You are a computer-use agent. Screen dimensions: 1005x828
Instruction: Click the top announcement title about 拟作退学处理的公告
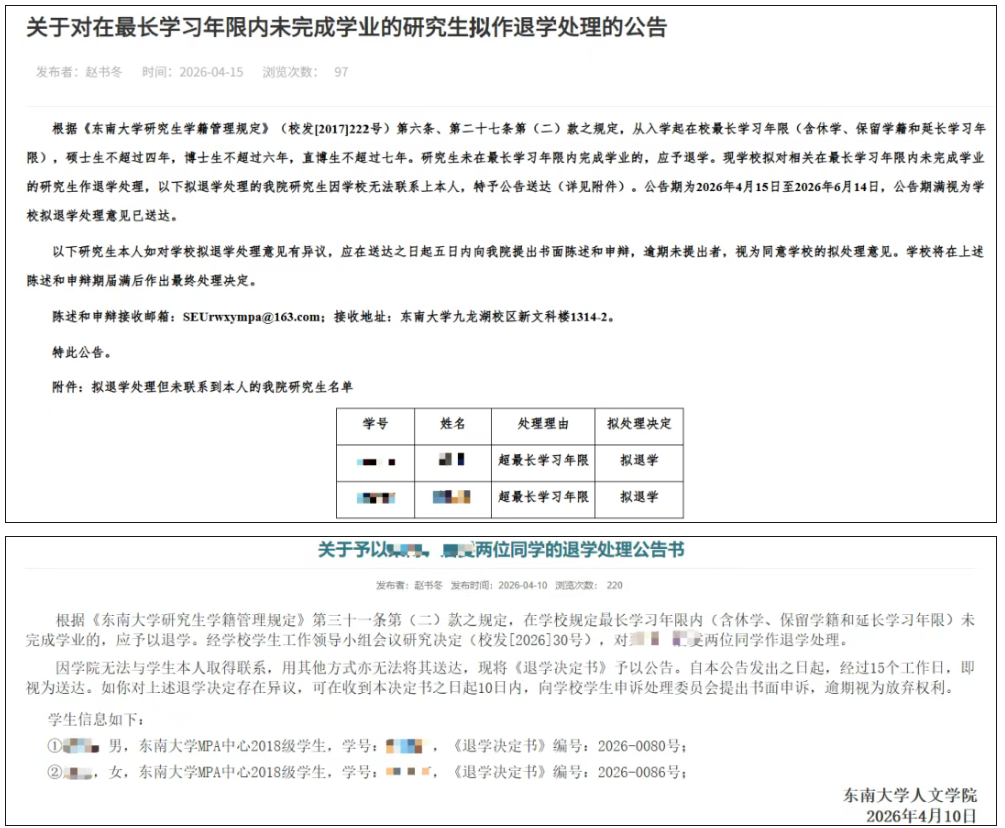point(346,28)
